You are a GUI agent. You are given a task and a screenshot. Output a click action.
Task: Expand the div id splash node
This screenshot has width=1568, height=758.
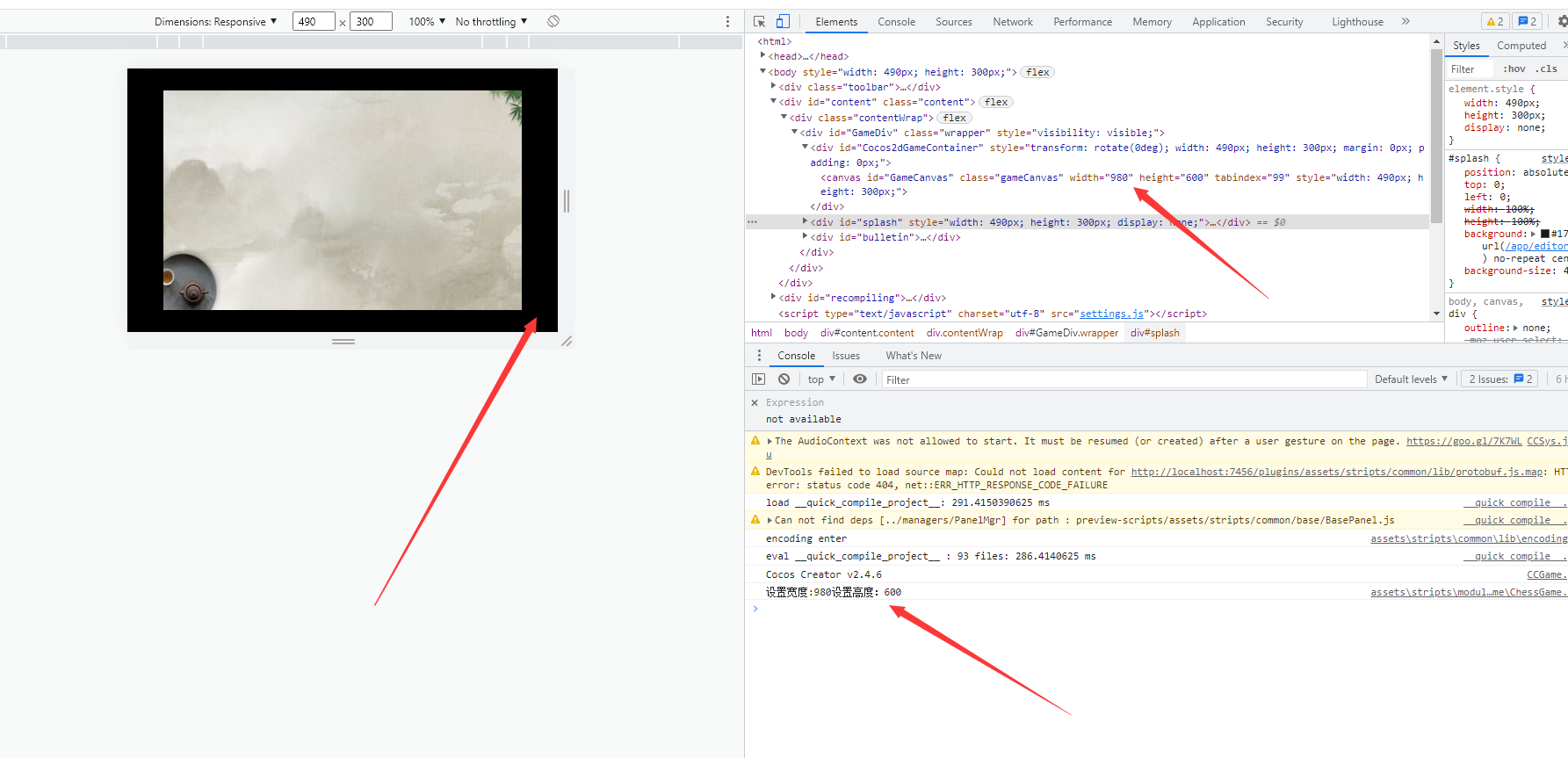coord(805,221)
